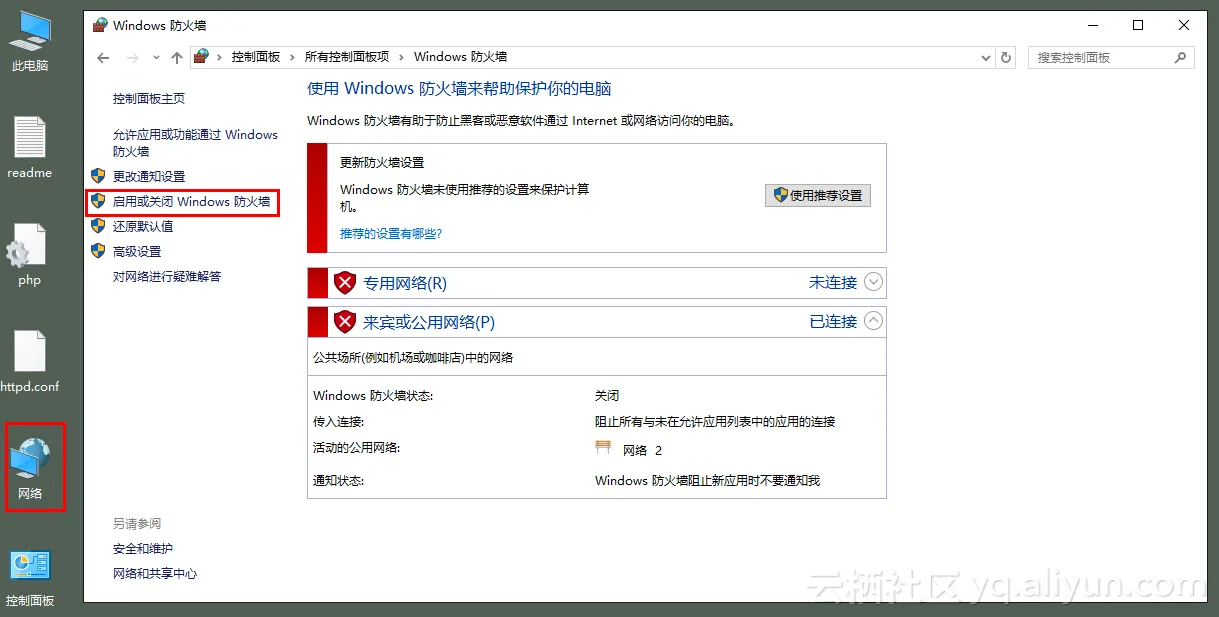The image size is (1219, 617).
Task: Maximize the Windows 防火墙 window
Action: point(1137,25)
